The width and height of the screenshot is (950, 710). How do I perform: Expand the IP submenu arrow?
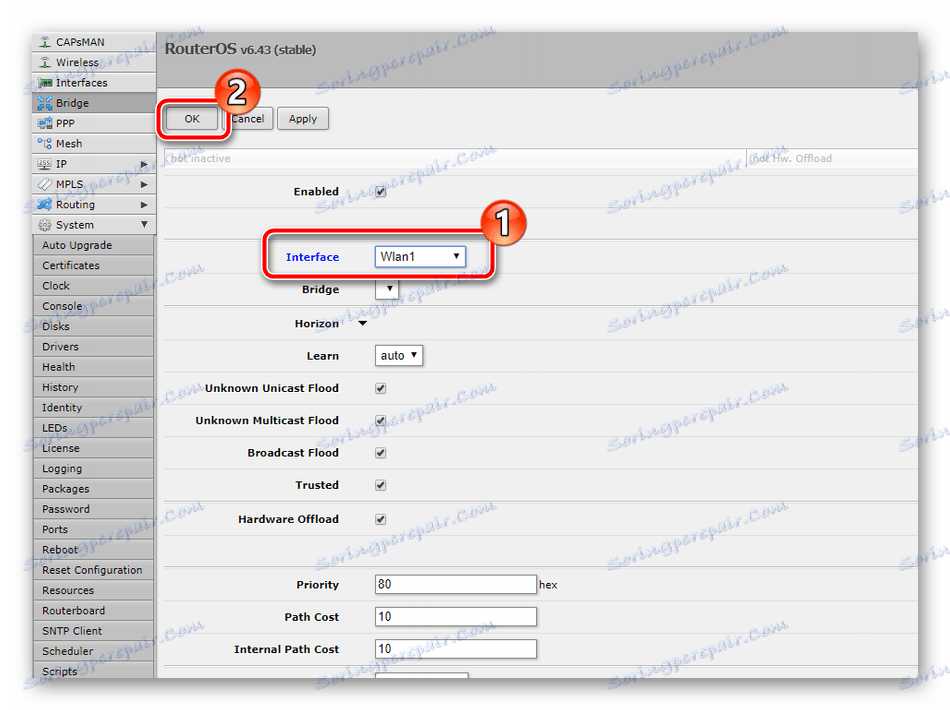tap(144, 164)
